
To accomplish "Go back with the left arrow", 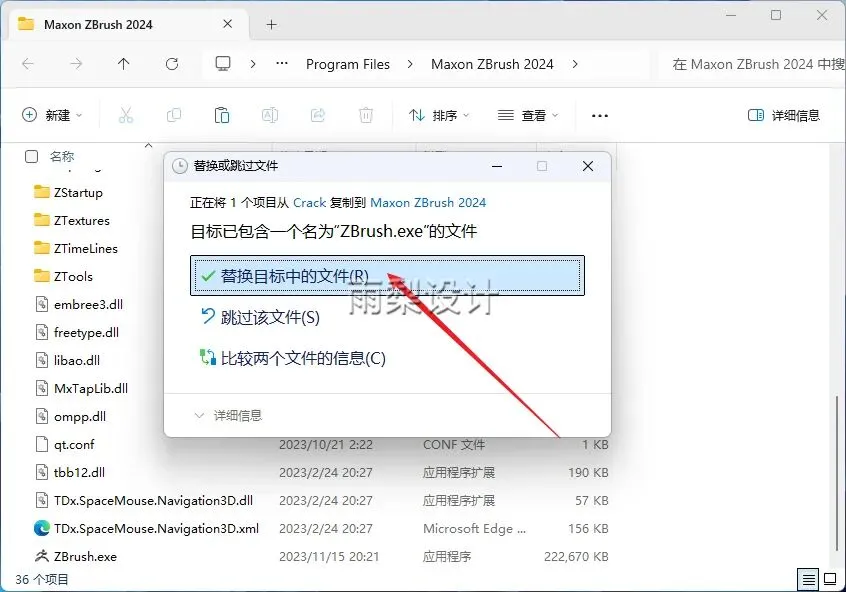I will click(x=28, y=64).
